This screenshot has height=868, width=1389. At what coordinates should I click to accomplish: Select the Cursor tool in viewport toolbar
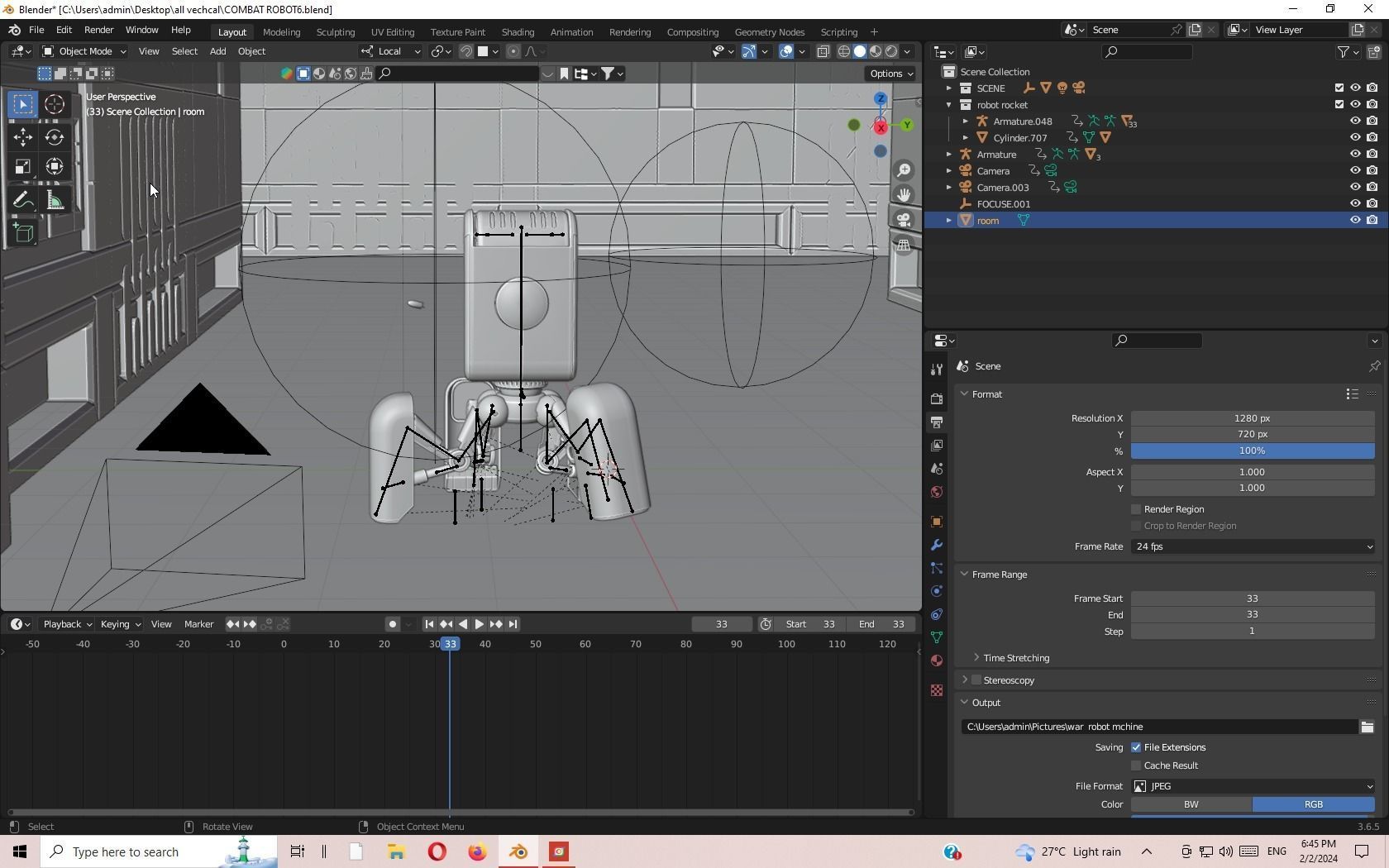[x=55, y=104]
